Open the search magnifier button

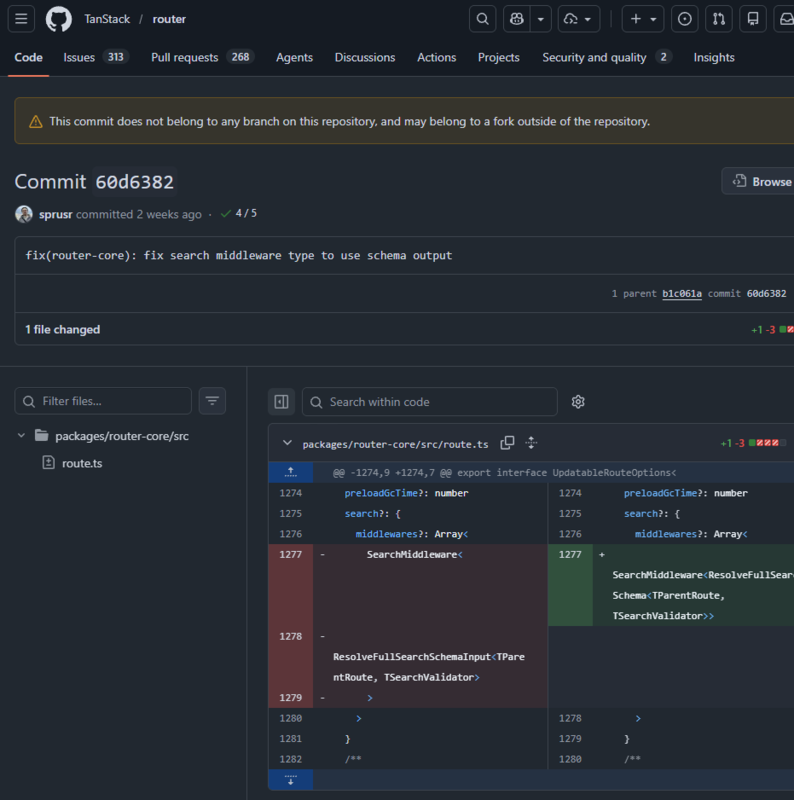point(482,19)
